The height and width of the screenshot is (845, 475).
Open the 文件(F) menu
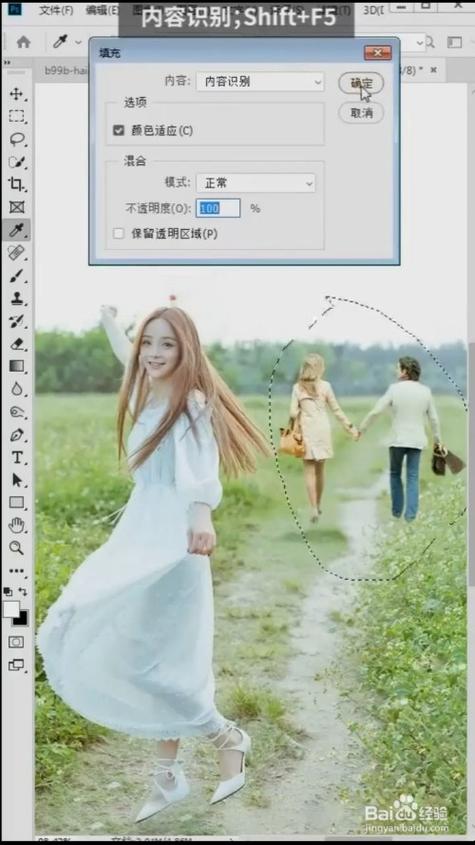tap(56, 10)
